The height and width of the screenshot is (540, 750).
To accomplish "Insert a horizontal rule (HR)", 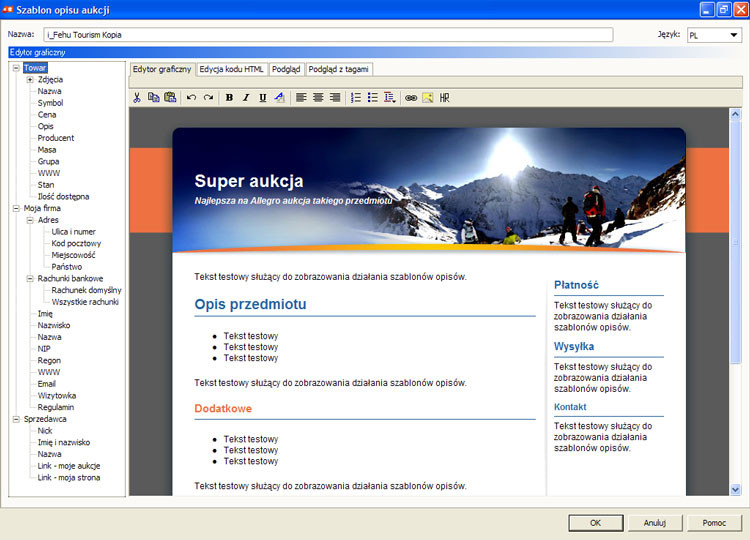I will (x=444, y=98).
